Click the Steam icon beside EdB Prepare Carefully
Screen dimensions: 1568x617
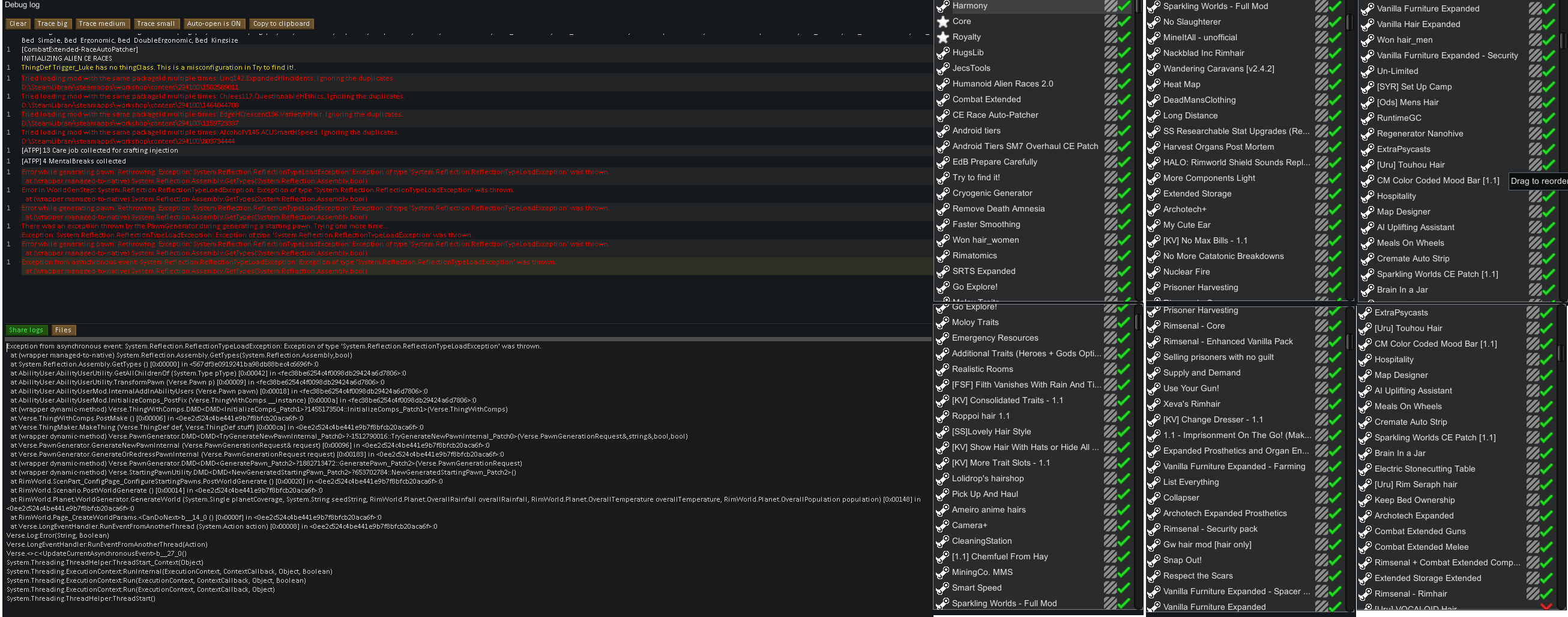pyautogui.click(x=943, y=162)
